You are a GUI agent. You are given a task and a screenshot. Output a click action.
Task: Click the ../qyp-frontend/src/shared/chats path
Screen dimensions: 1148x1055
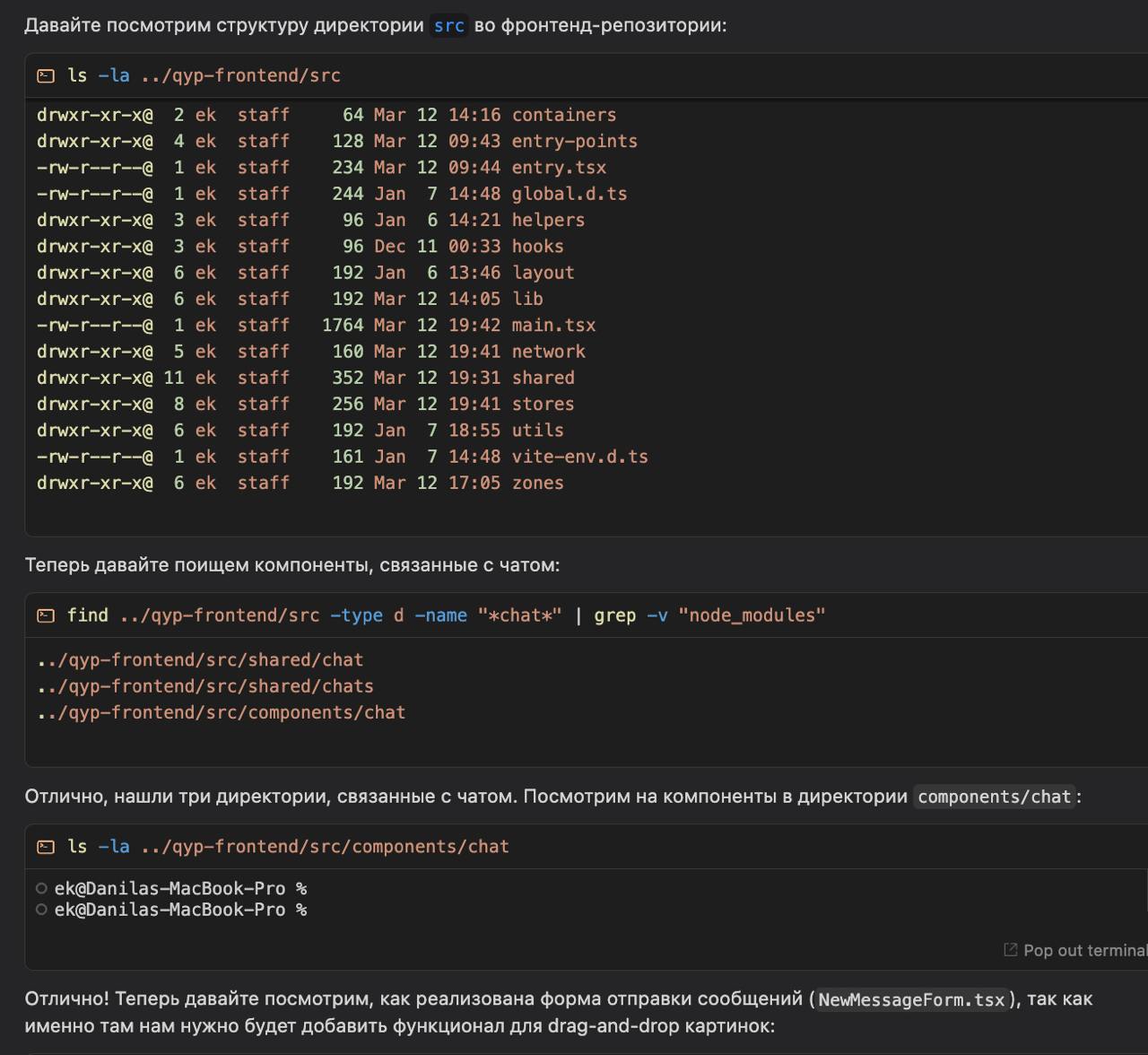(205, 686)
